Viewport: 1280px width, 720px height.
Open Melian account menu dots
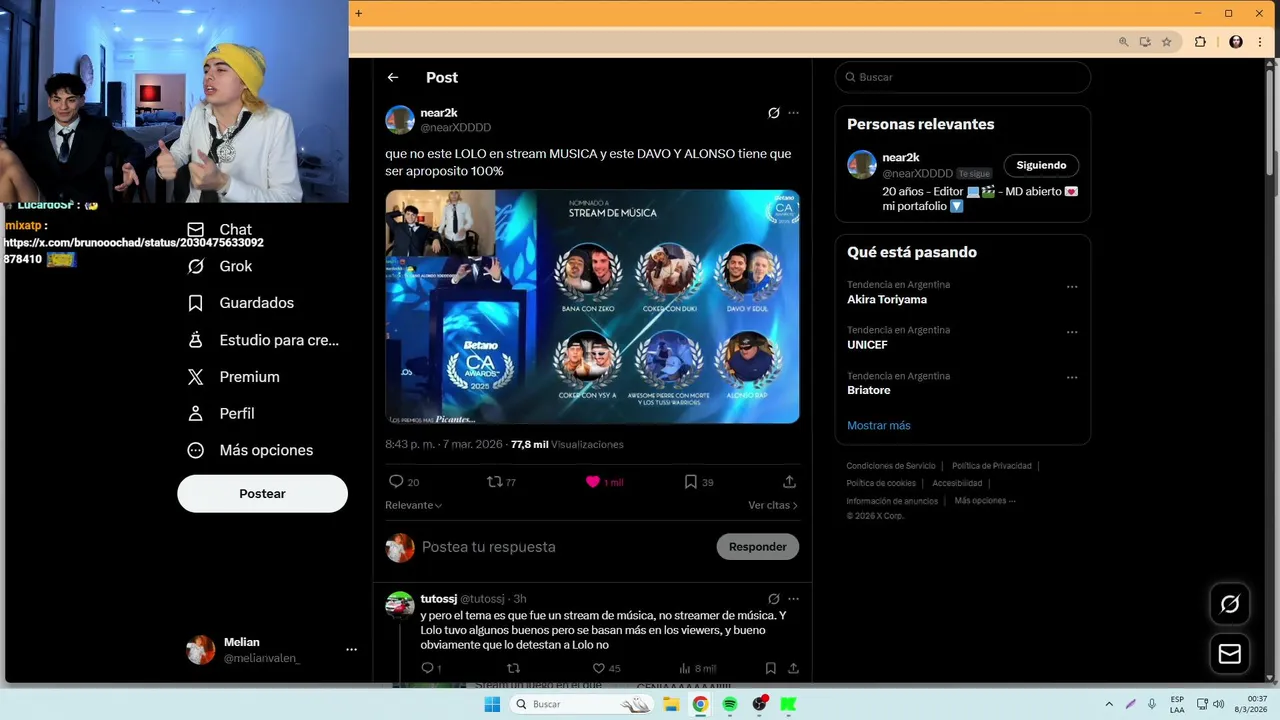click(x=351, y=650)
